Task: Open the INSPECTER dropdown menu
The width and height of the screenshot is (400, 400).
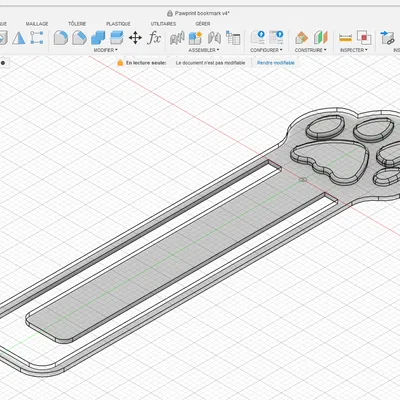Action: point(354,50)
